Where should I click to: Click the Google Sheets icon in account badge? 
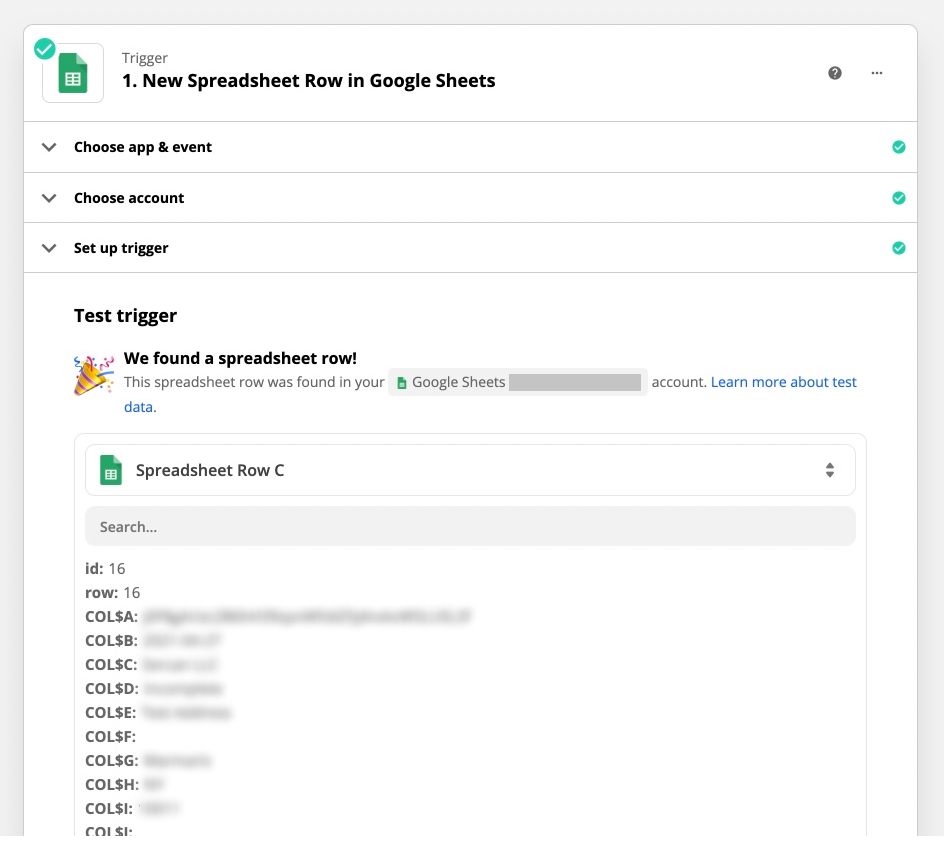[402, 383]
